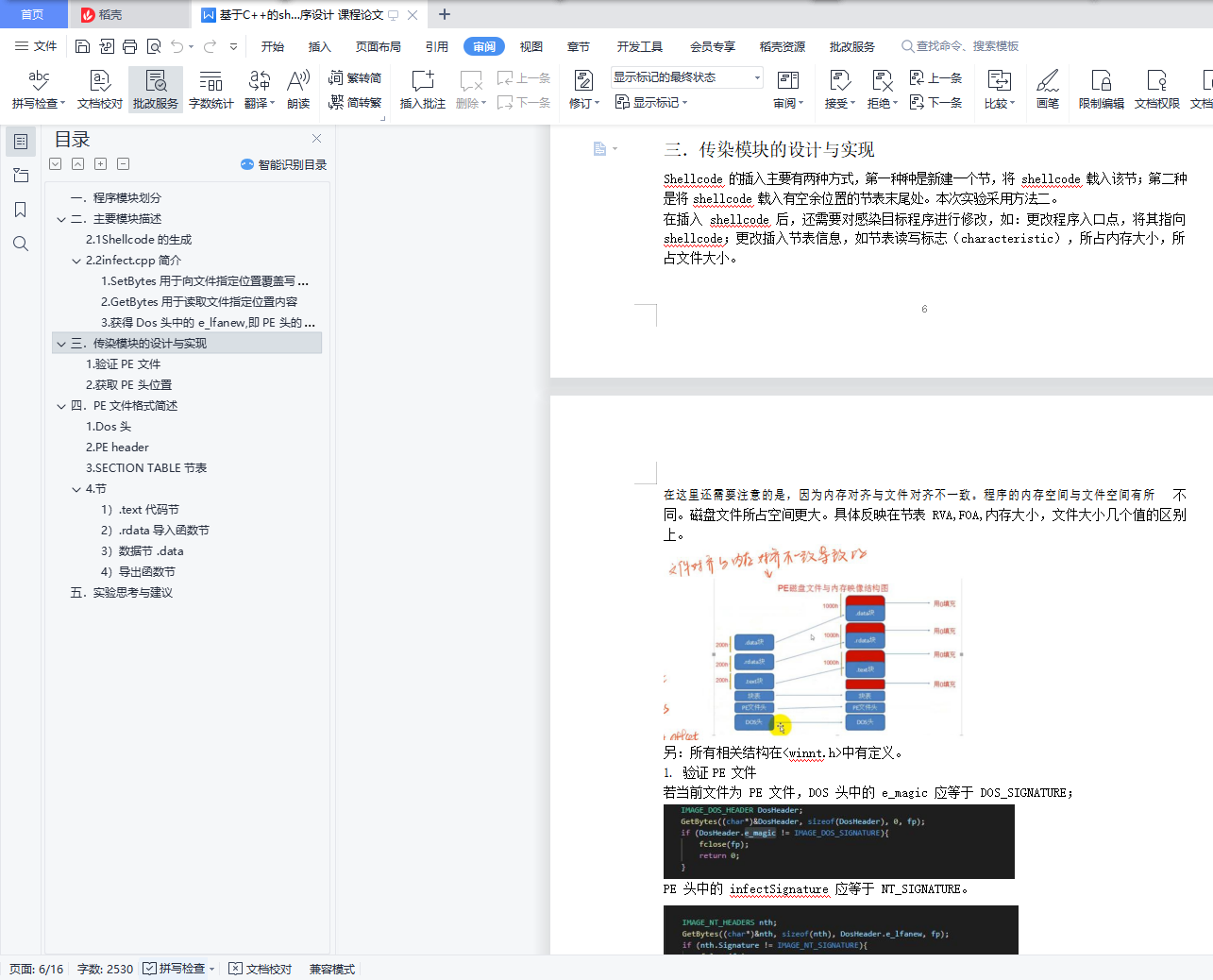Screen dimensions: 1213x980
Task: Open the 比较 dropdown arrow
Action: pos(1012,104)
